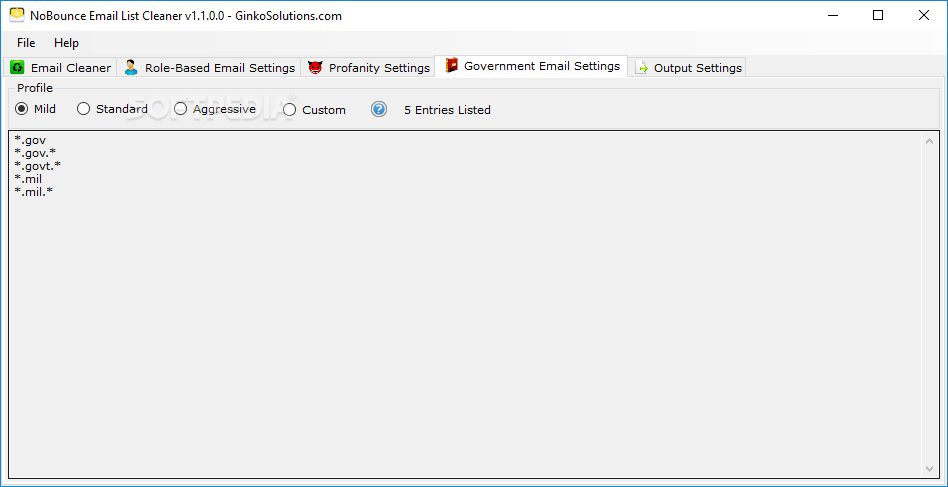Click the scrollbar up arrow in entries list
This screenshot has height=487, width=948.
929,141
